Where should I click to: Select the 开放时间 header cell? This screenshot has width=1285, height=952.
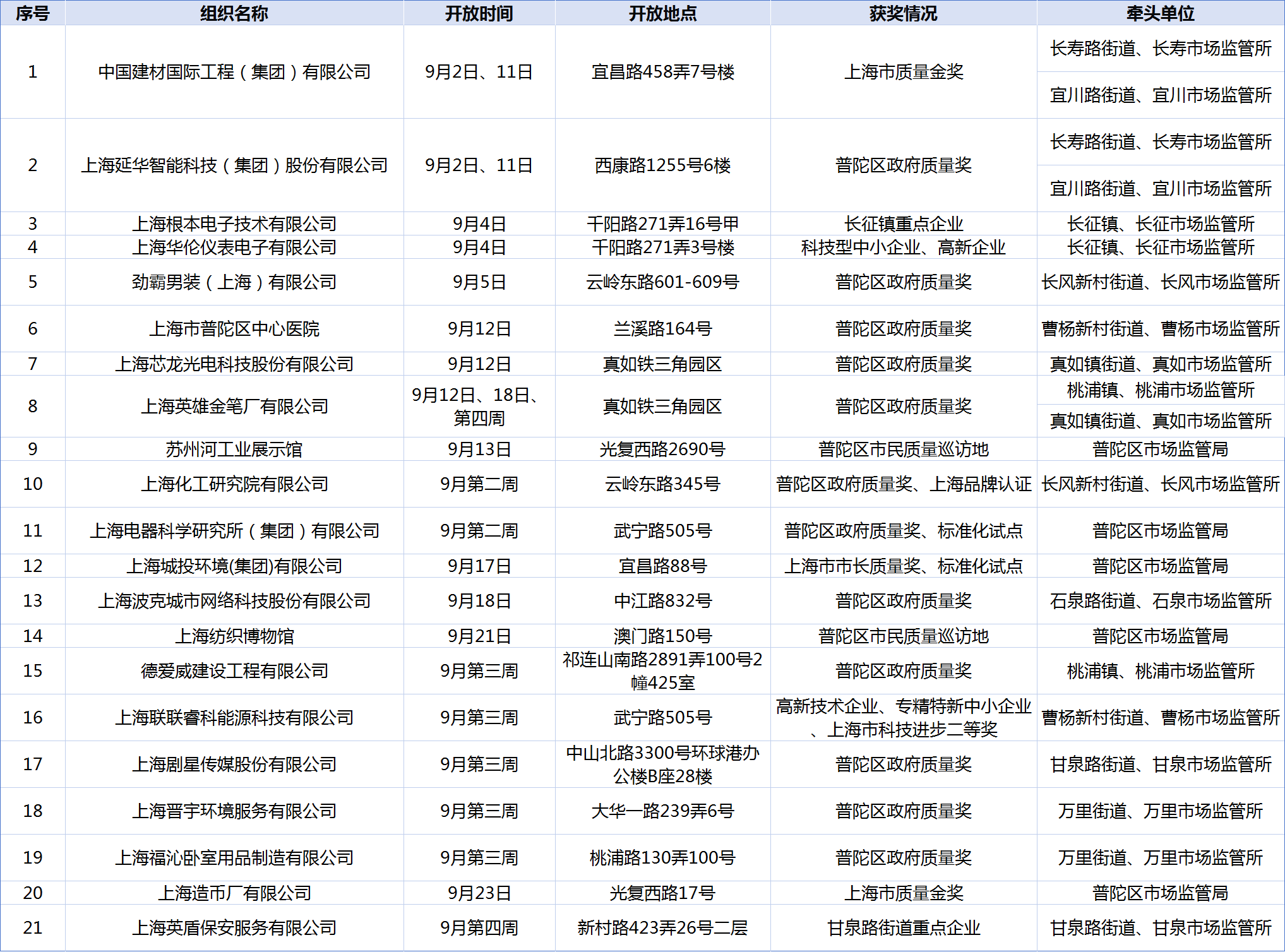pyautogui.click(x=479, y=13)
